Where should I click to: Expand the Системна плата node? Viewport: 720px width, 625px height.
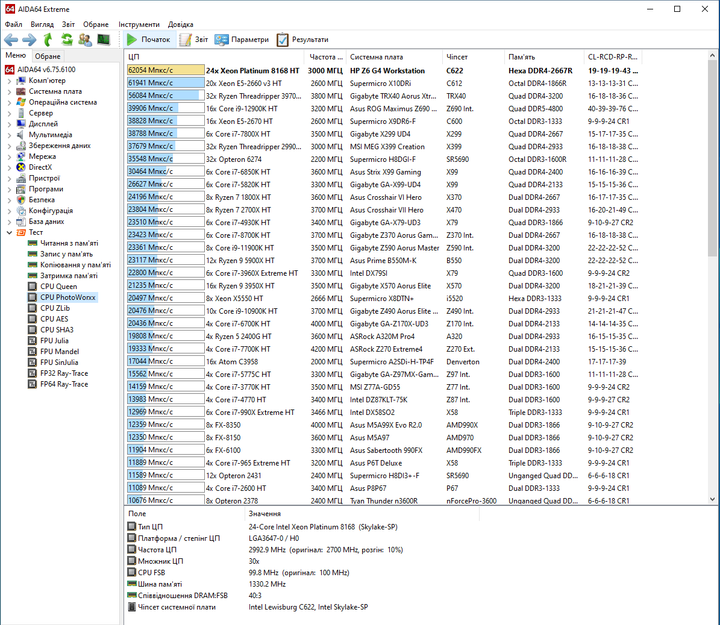pos(9,91)
